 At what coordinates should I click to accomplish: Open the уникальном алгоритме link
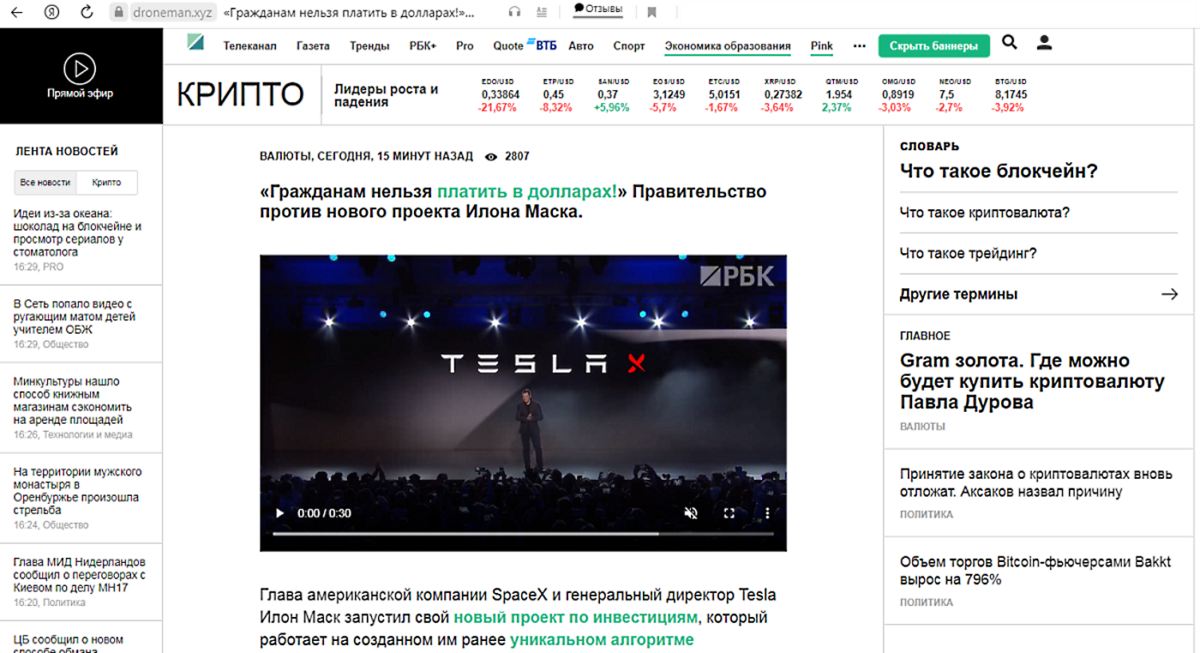[x=602, y=640]
